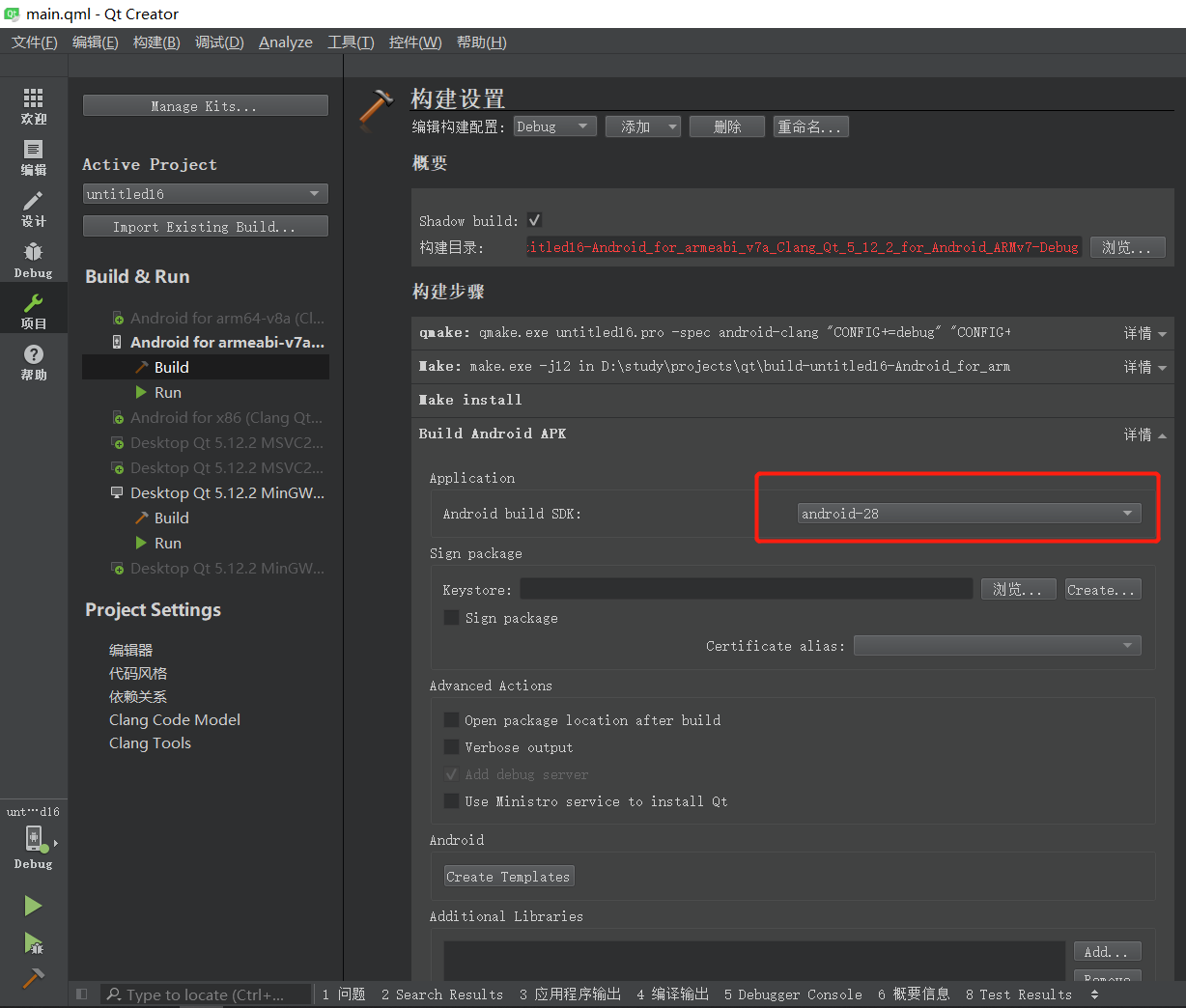The width and height of the screenshot is (1186, 1008).
Task: Enable the Sign package checkbox
Action: click(x=451, y=617)
